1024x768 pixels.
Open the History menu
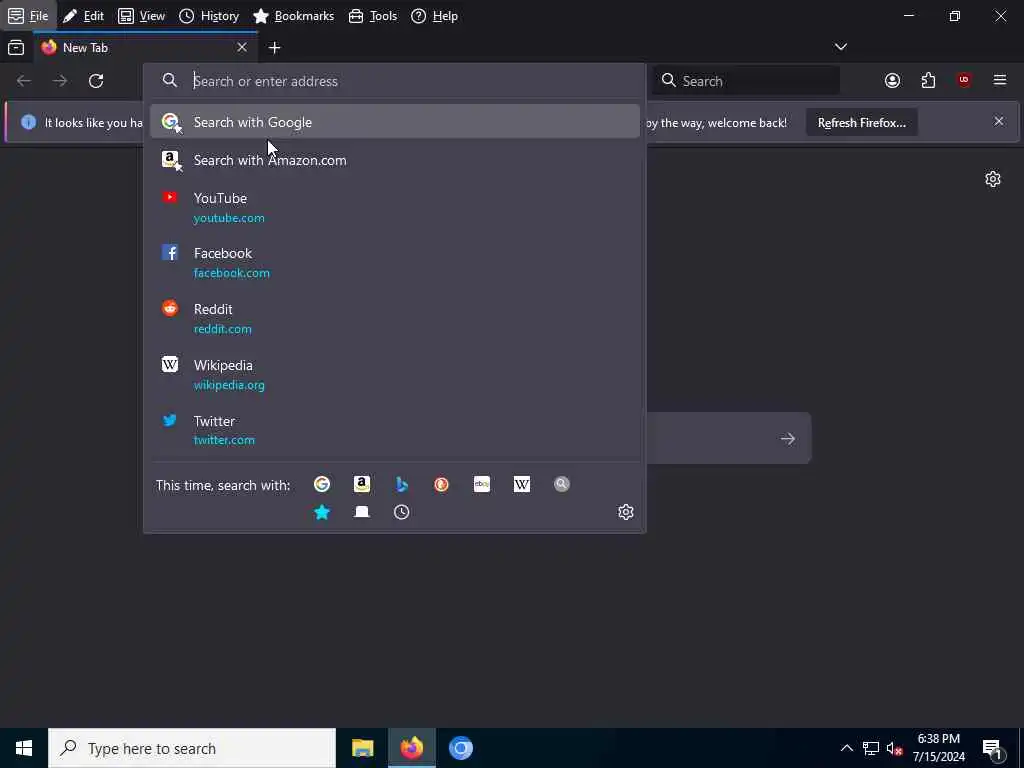209,16
